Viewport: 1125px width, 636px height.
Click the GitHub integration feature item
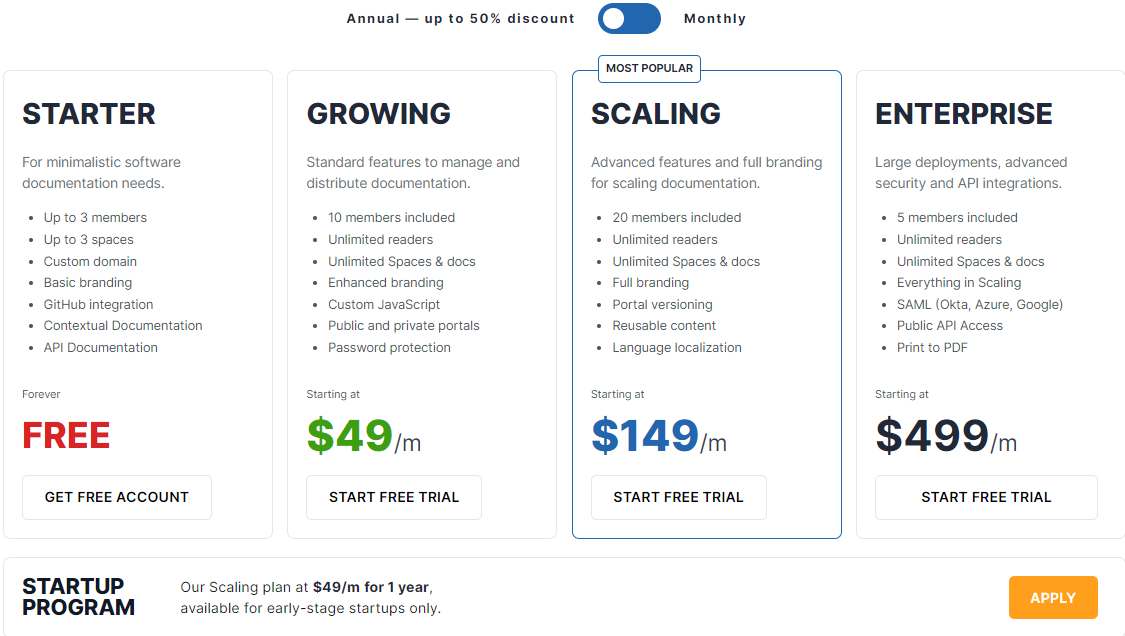[99, 304]
